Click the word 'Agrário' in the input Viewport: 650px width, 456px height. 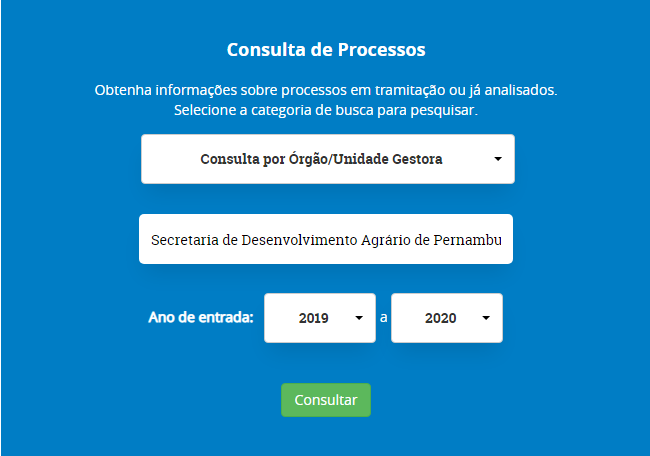click(x=382, y=240)
